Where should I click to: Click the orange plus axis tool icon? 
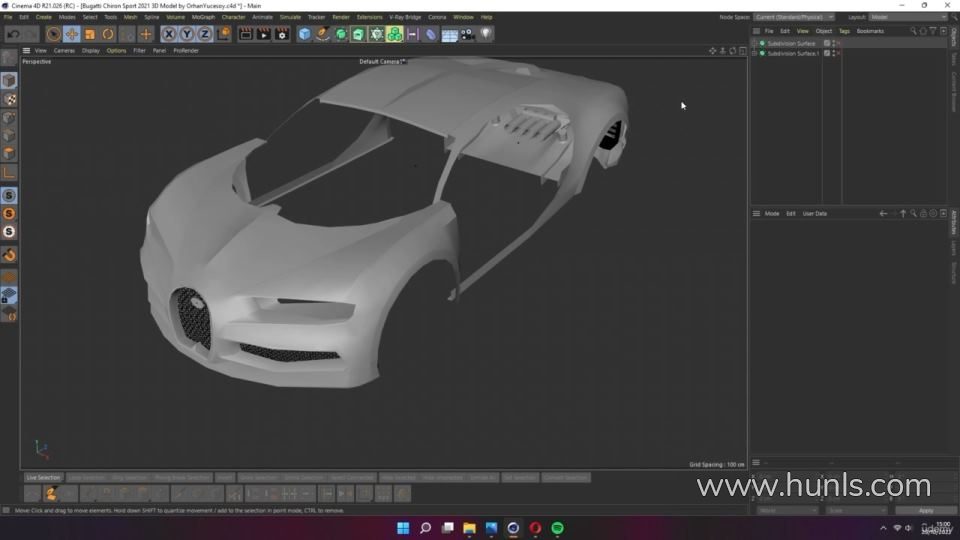pyautogui.click(x=146, y=34)
